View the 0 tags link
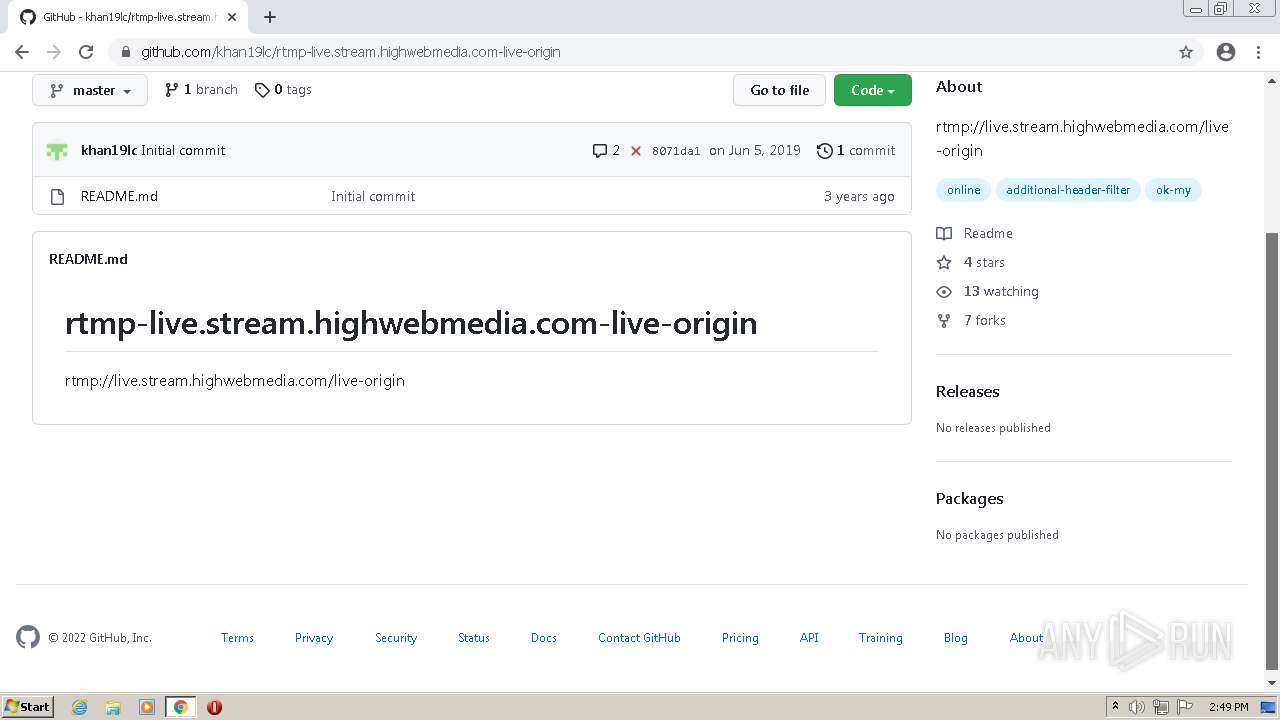 click(283, 90)
